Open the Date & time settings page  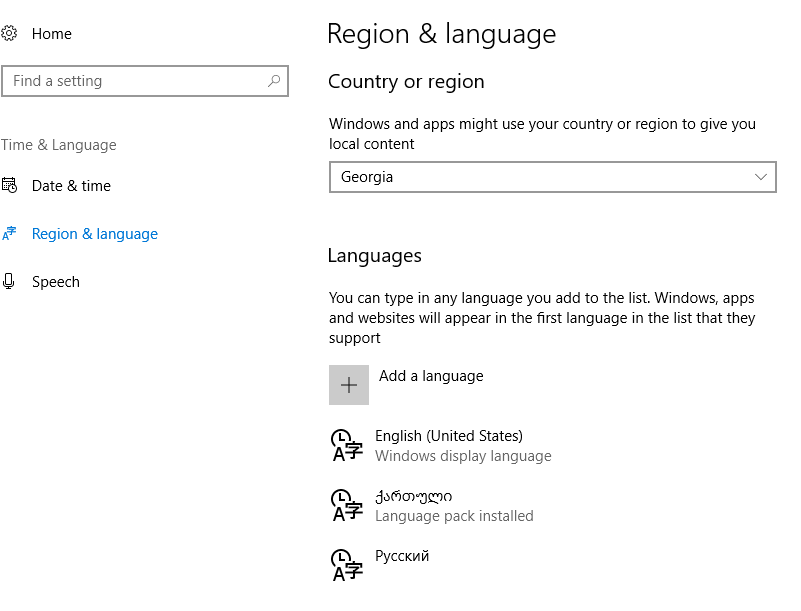(71, 186)
